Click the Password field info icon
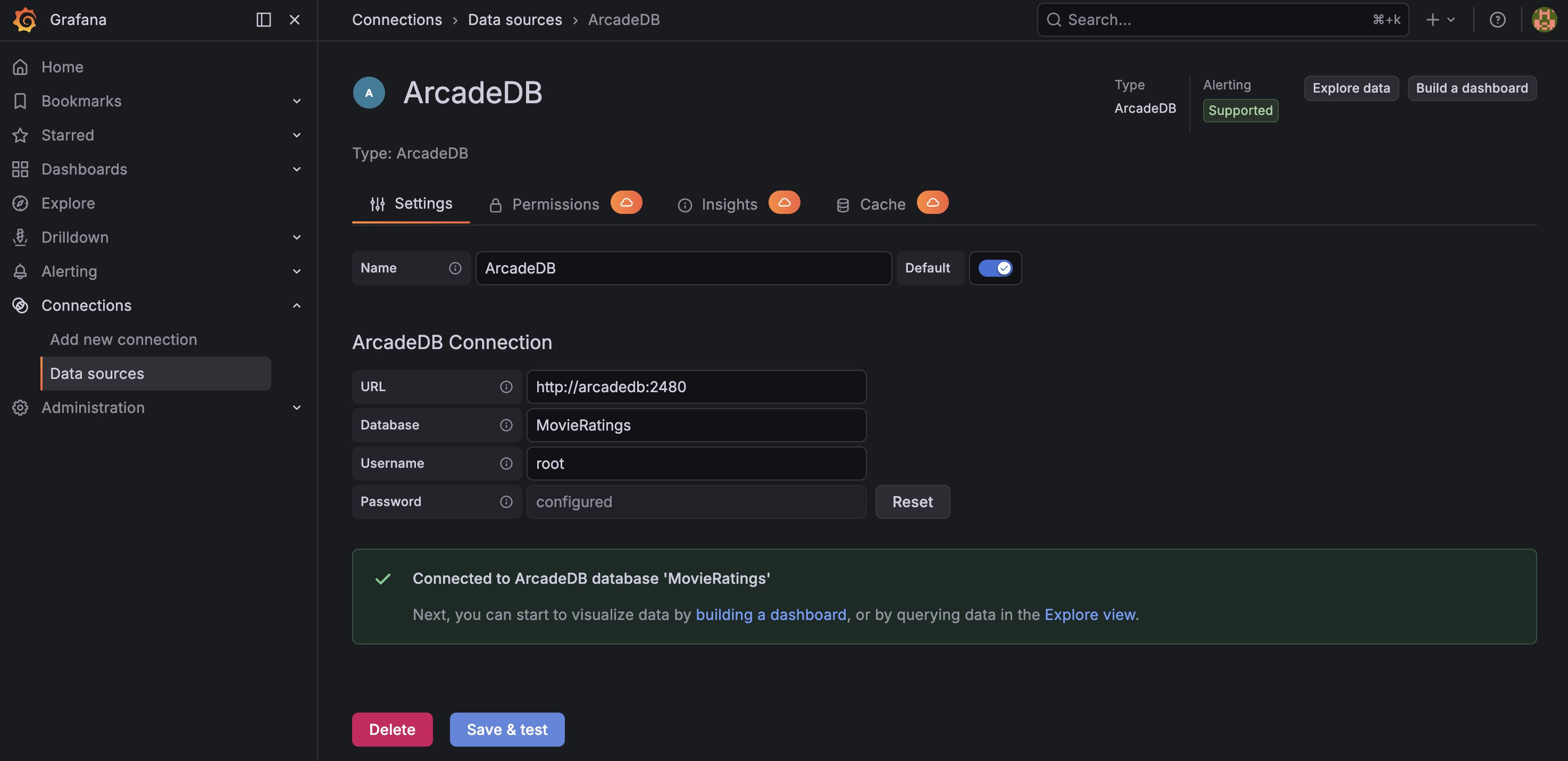 506,502
